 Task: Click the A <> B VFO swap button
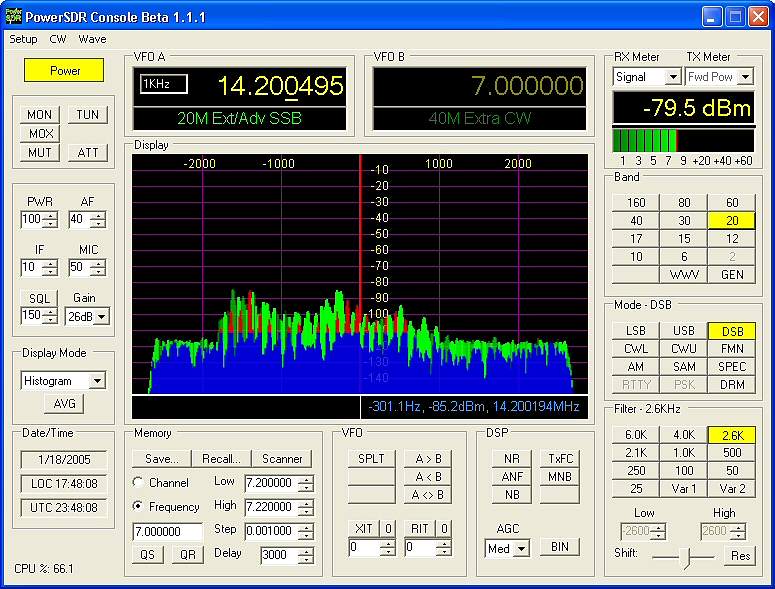428,495
